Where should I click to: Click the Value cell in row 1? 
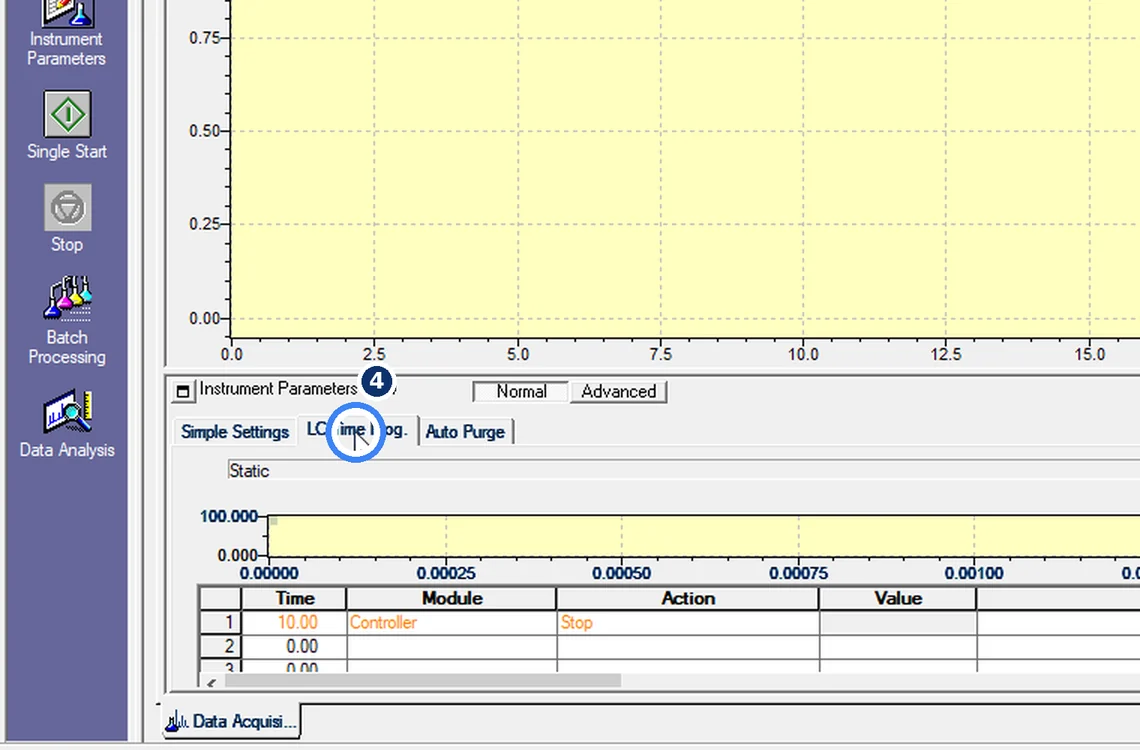click(898, 623)
